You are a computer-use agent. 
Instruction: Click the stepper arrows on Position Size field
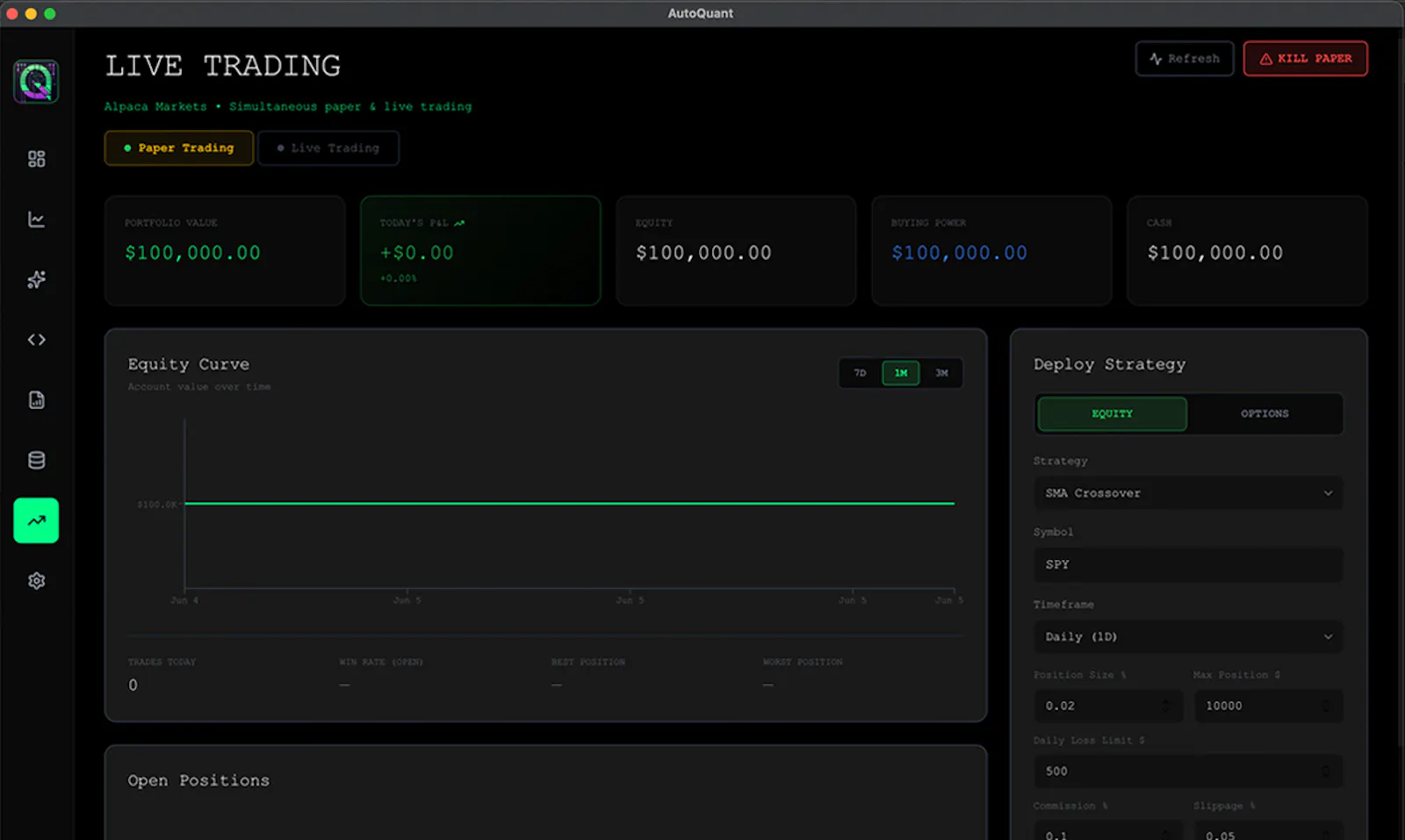click(x=1165, y=706)
